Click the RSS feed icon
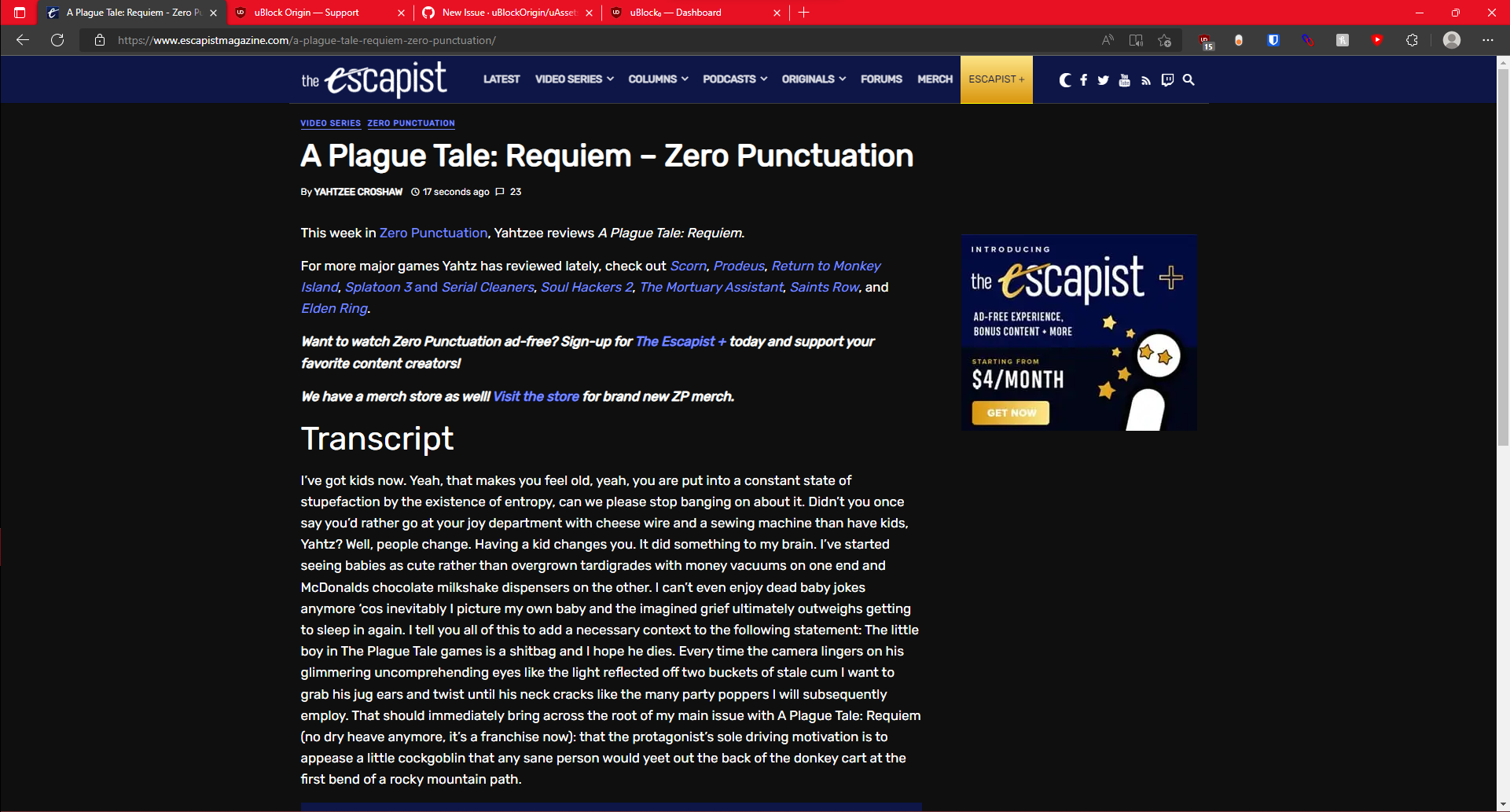 point(1145,79)
